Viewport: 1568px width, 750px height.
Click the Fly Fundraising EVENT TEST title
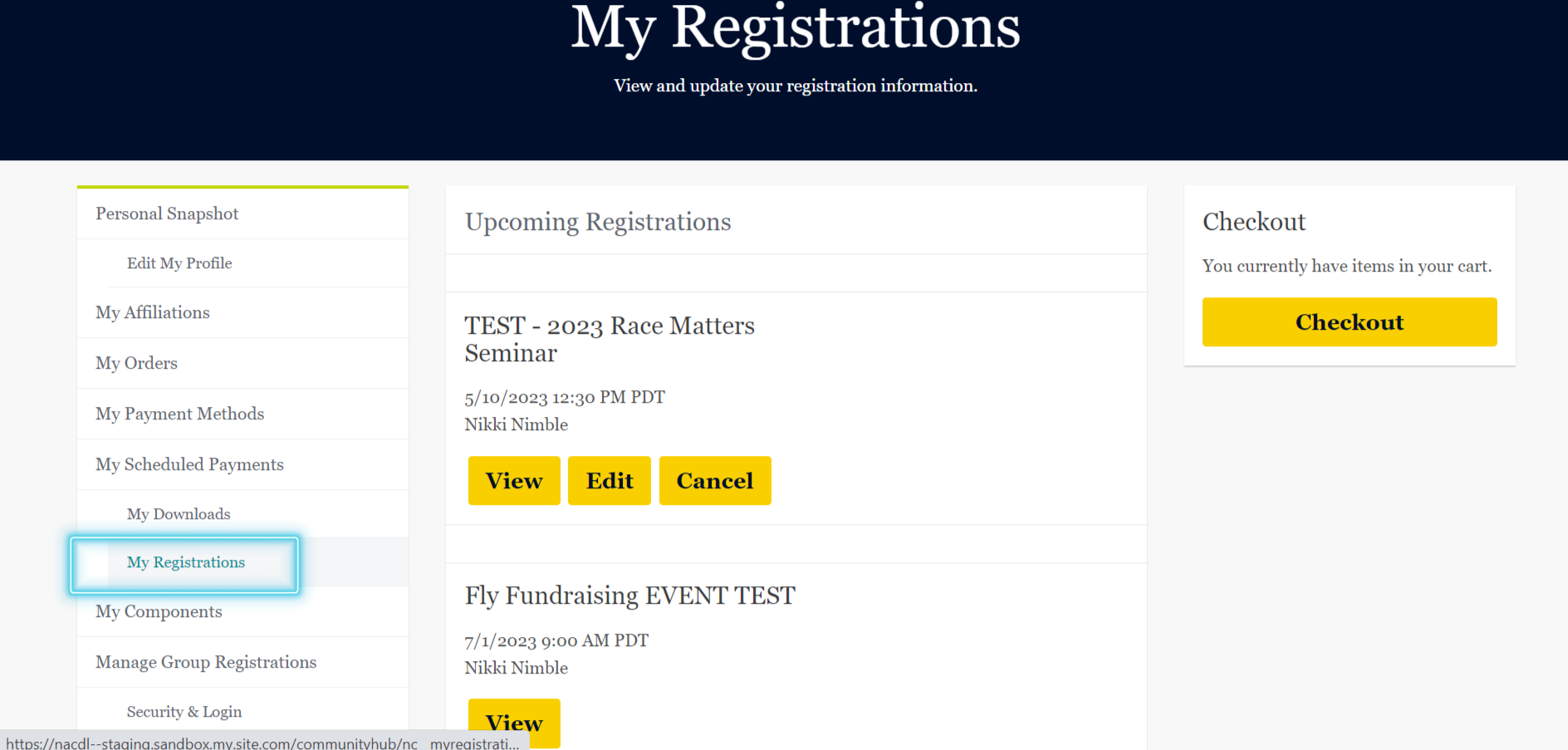tap(630, 596)
